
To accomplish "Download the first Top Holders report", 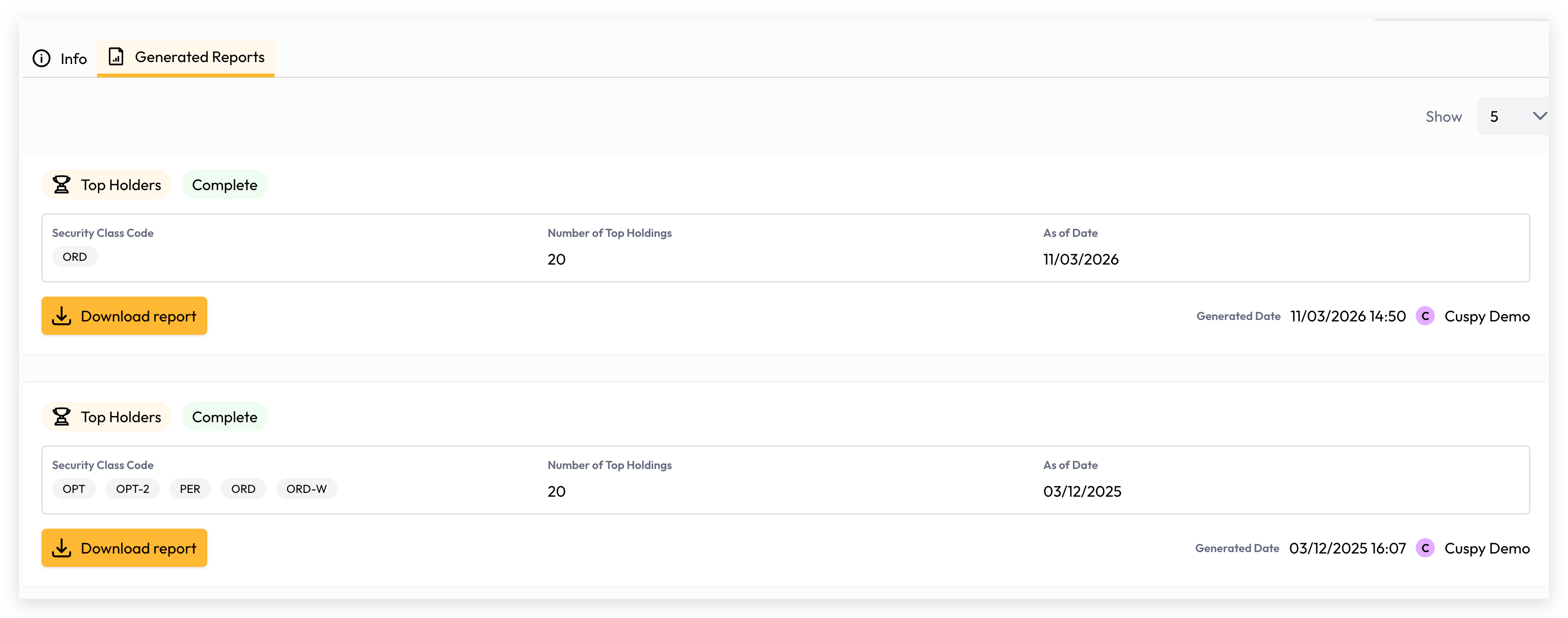I will pyautogui.click(x=124, y=316).
